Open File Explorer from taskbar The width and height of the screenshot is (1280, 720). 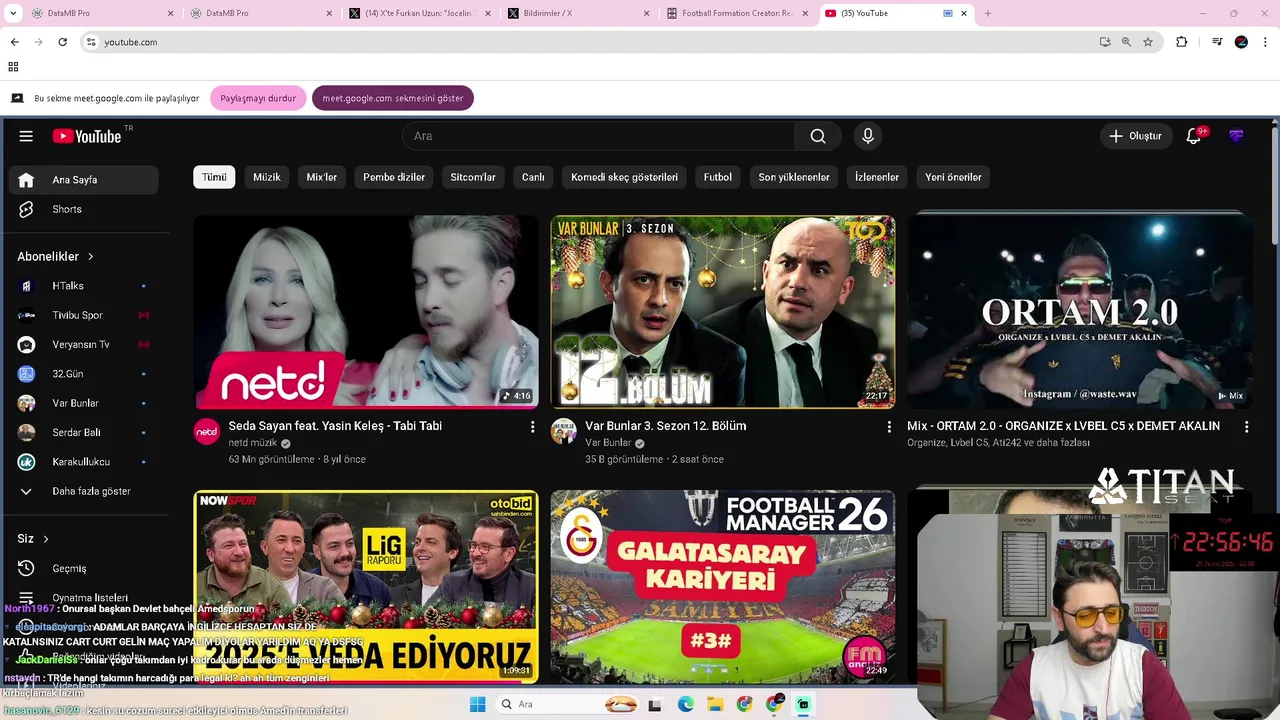point(715,704)
